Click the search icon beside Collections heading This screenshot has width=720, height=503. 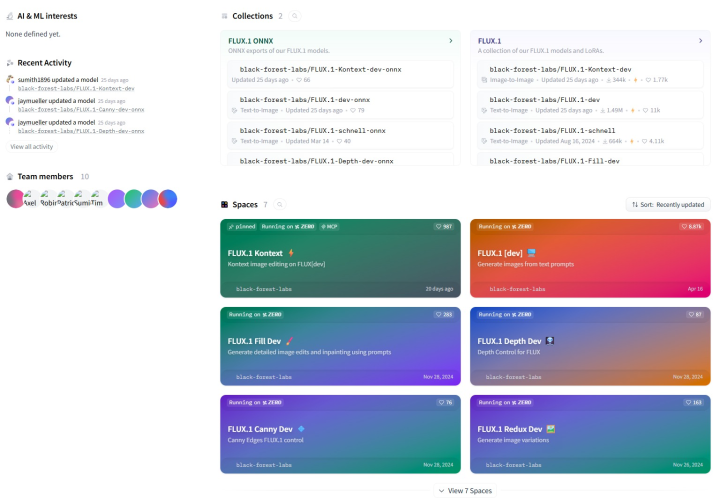point(295,16)
